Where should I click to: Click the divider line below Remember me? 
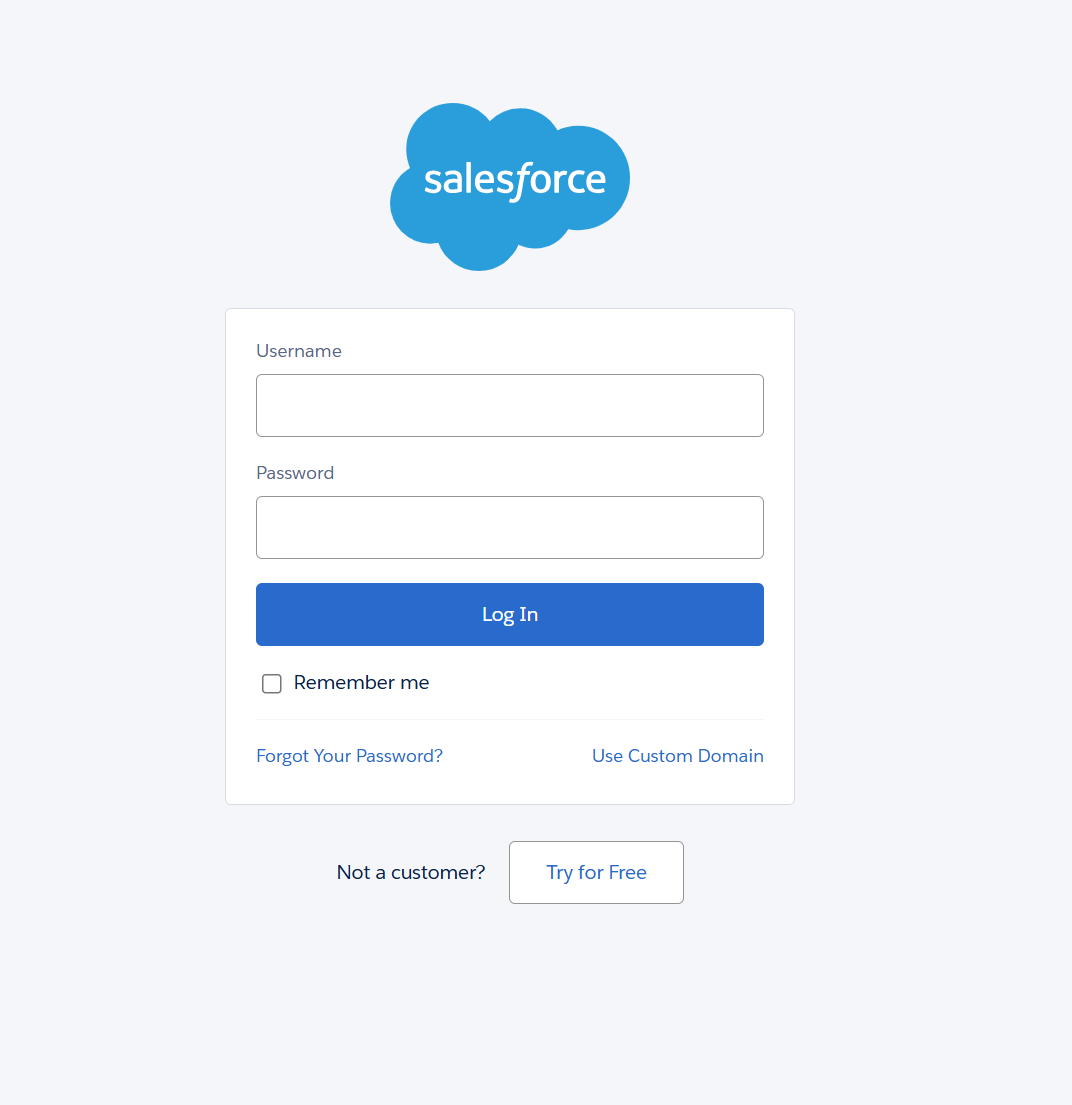tap(510, 720)
